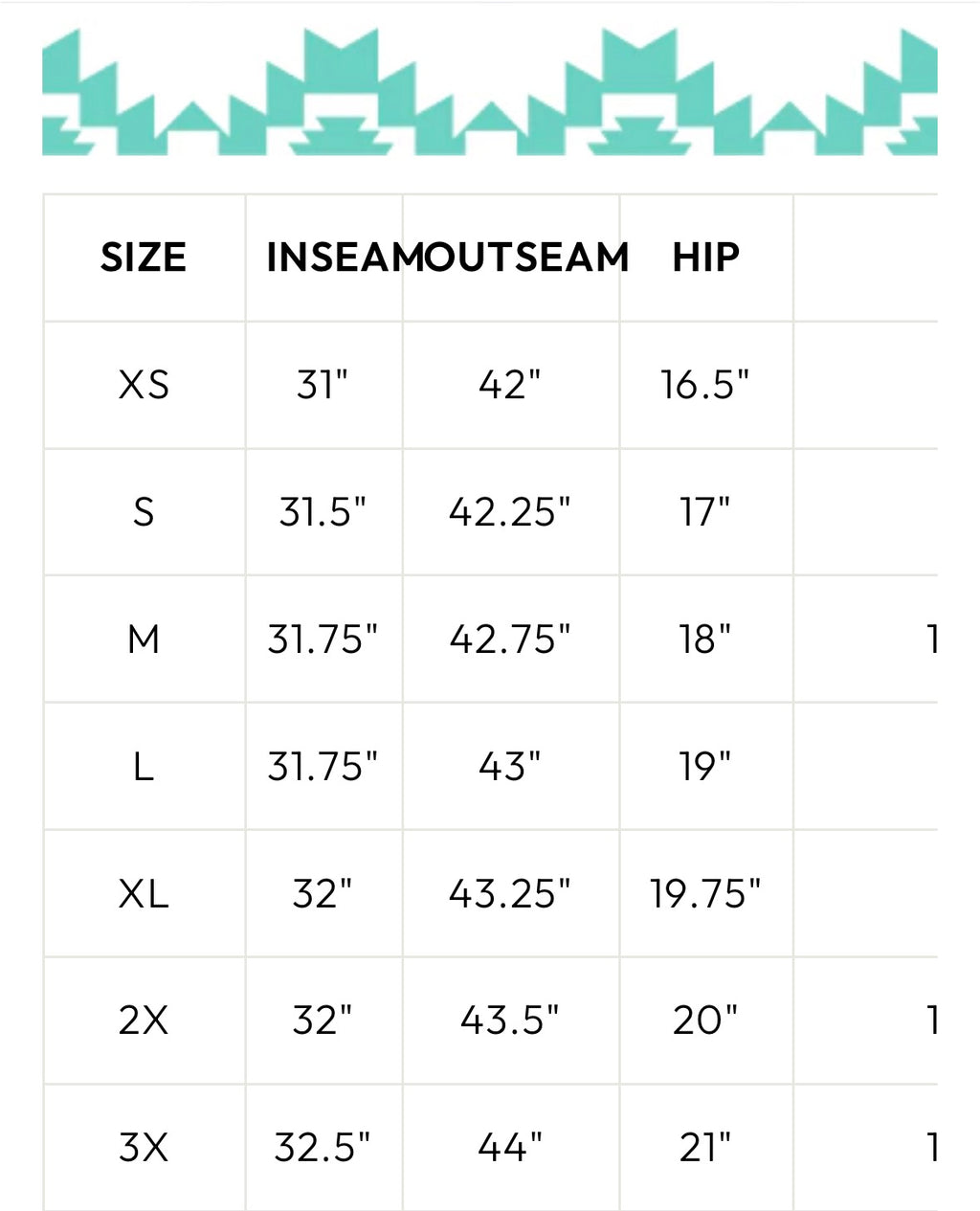
Task: Click the XL hip value 19.75"
Action: 705,893
